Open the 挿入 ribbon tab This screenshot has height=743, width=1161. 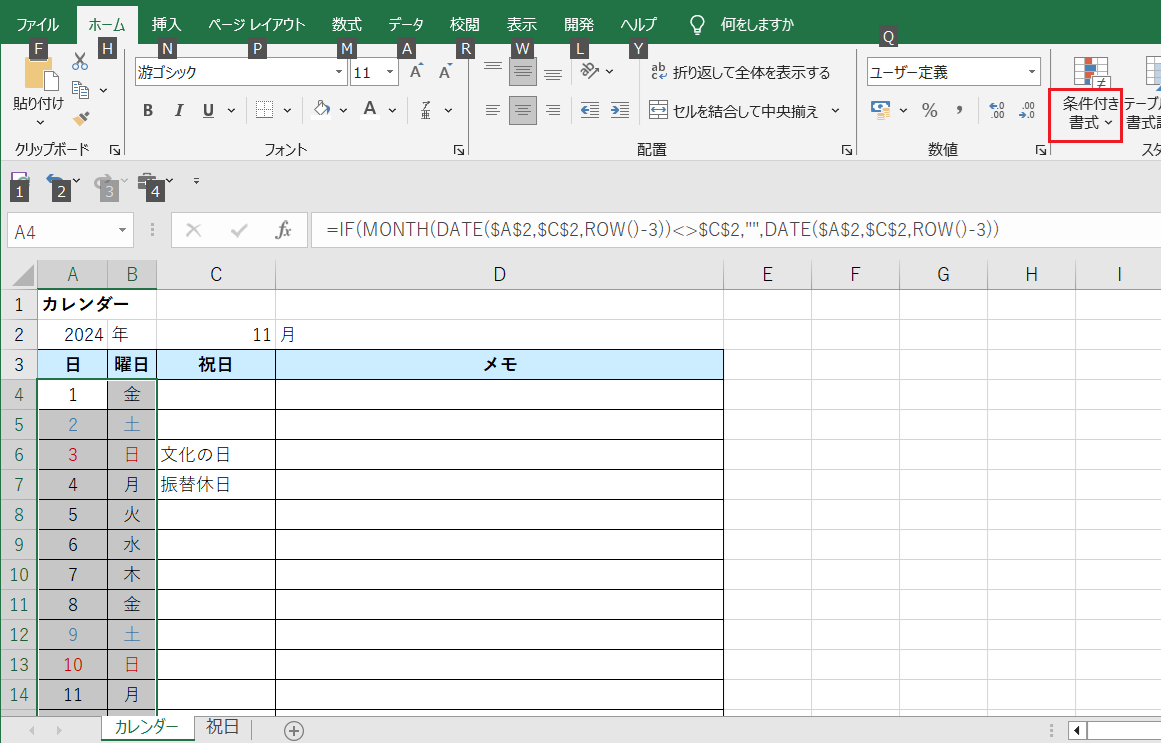coord(166,24)
